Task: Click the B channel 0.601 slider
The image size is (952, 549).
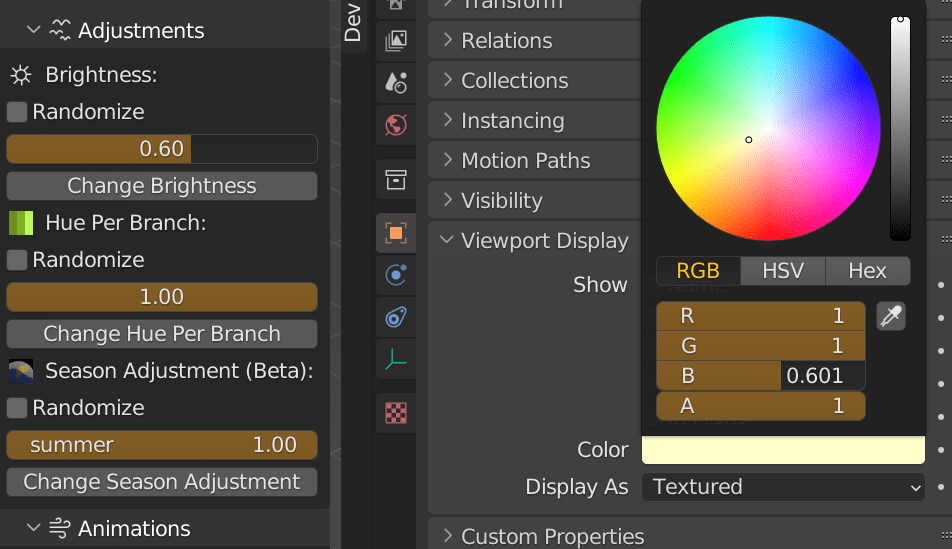Action: [x=761, y=376]
